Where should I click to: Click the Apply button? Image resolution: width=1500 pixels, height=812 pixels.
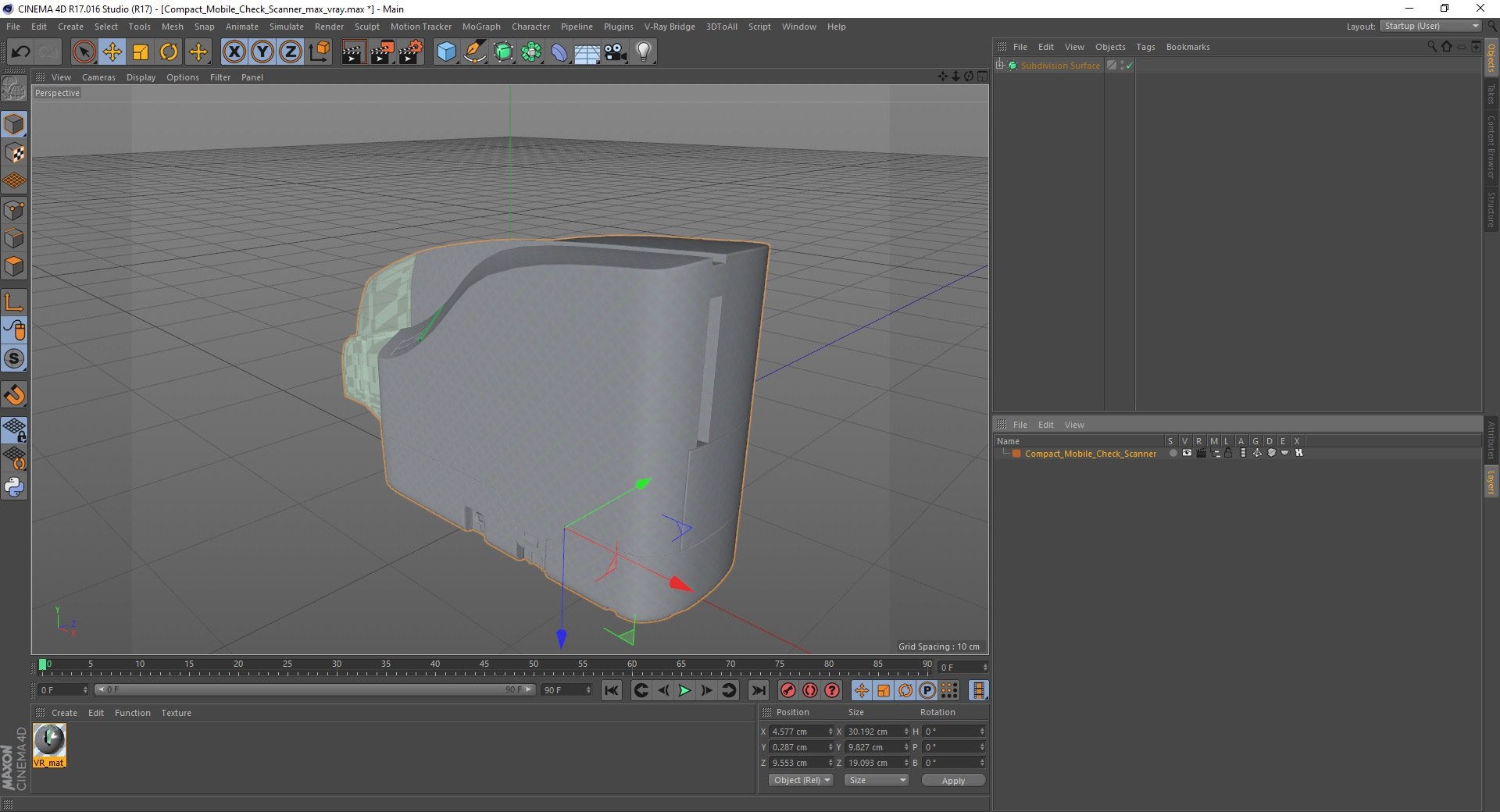pyautogui.click(x=953, y=780)
